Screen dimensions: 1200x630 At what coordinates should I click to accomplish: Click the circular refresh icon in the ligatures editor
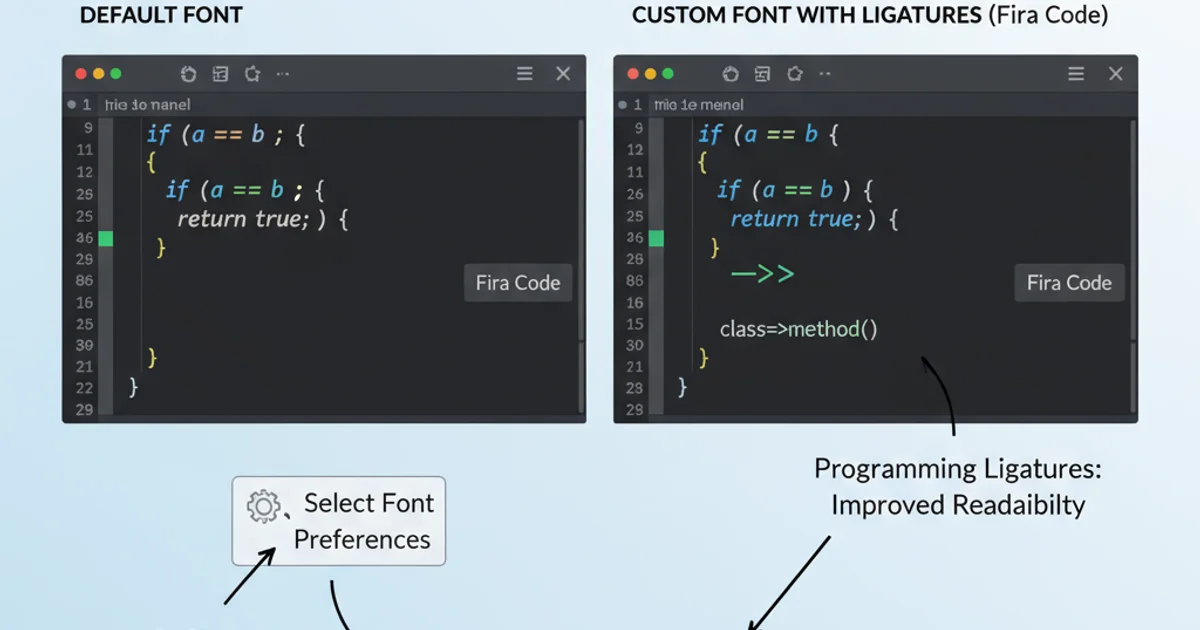point(730,74)
